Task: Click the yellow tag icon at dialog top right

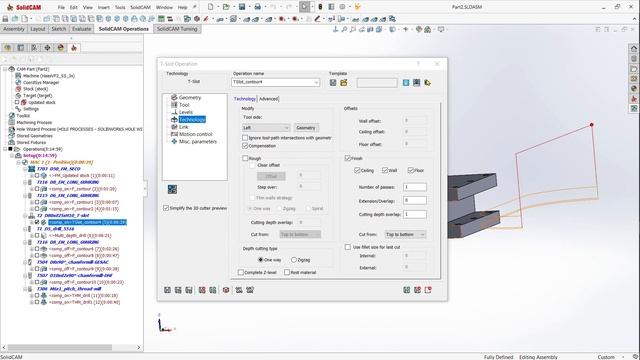Action: pos(427,83)
